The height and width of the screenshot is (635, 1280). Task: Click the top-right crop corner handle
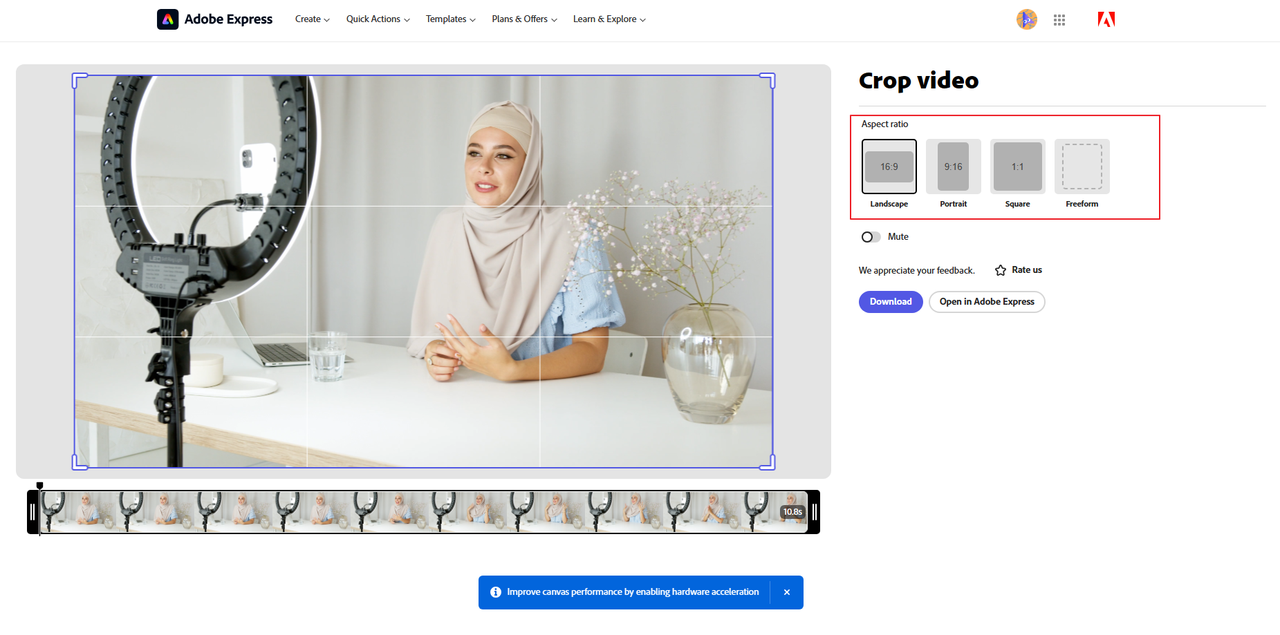pyautogui.click(x=767, y=80)
